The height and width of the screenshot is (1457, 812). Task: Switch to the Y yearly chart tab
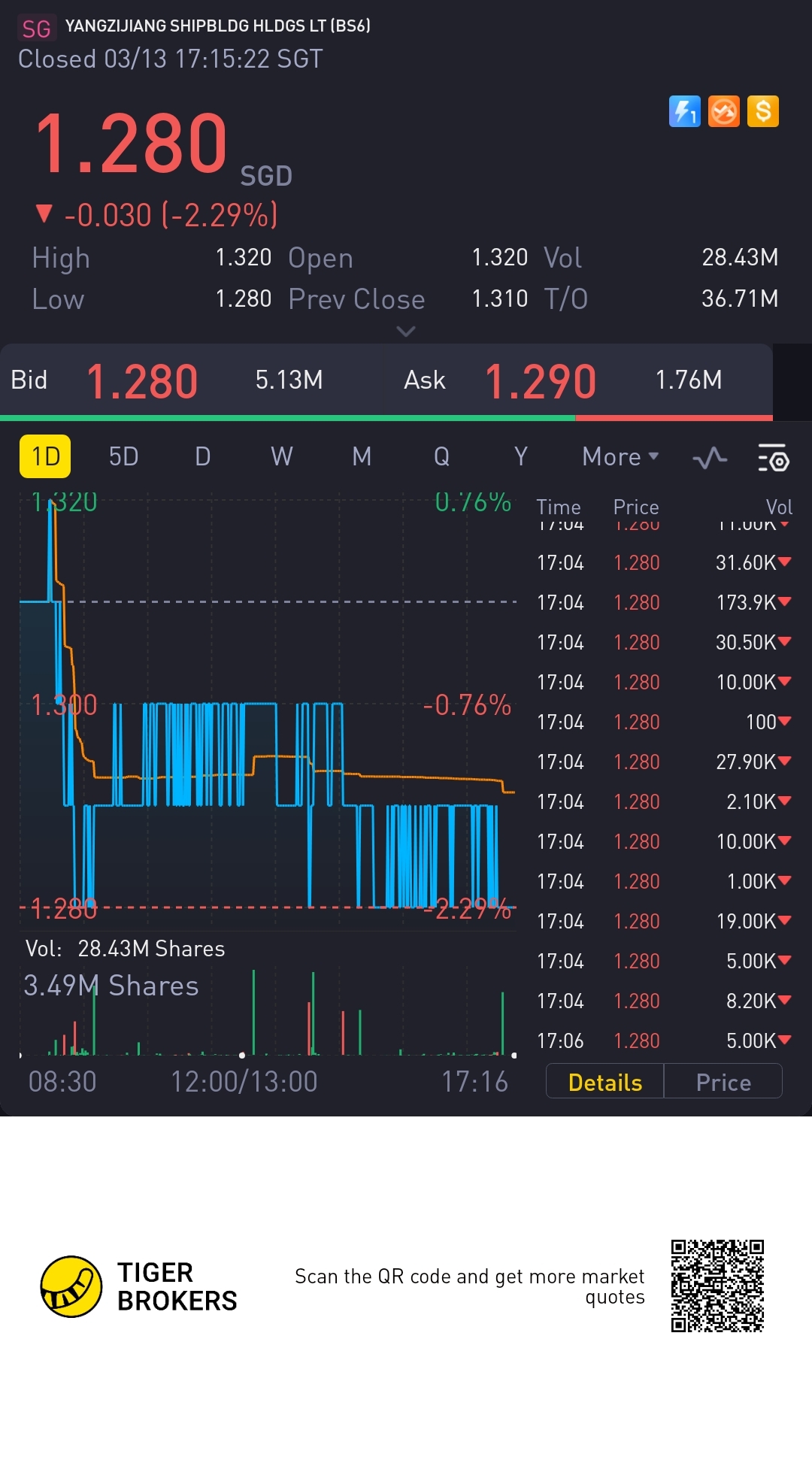[520, 456]
